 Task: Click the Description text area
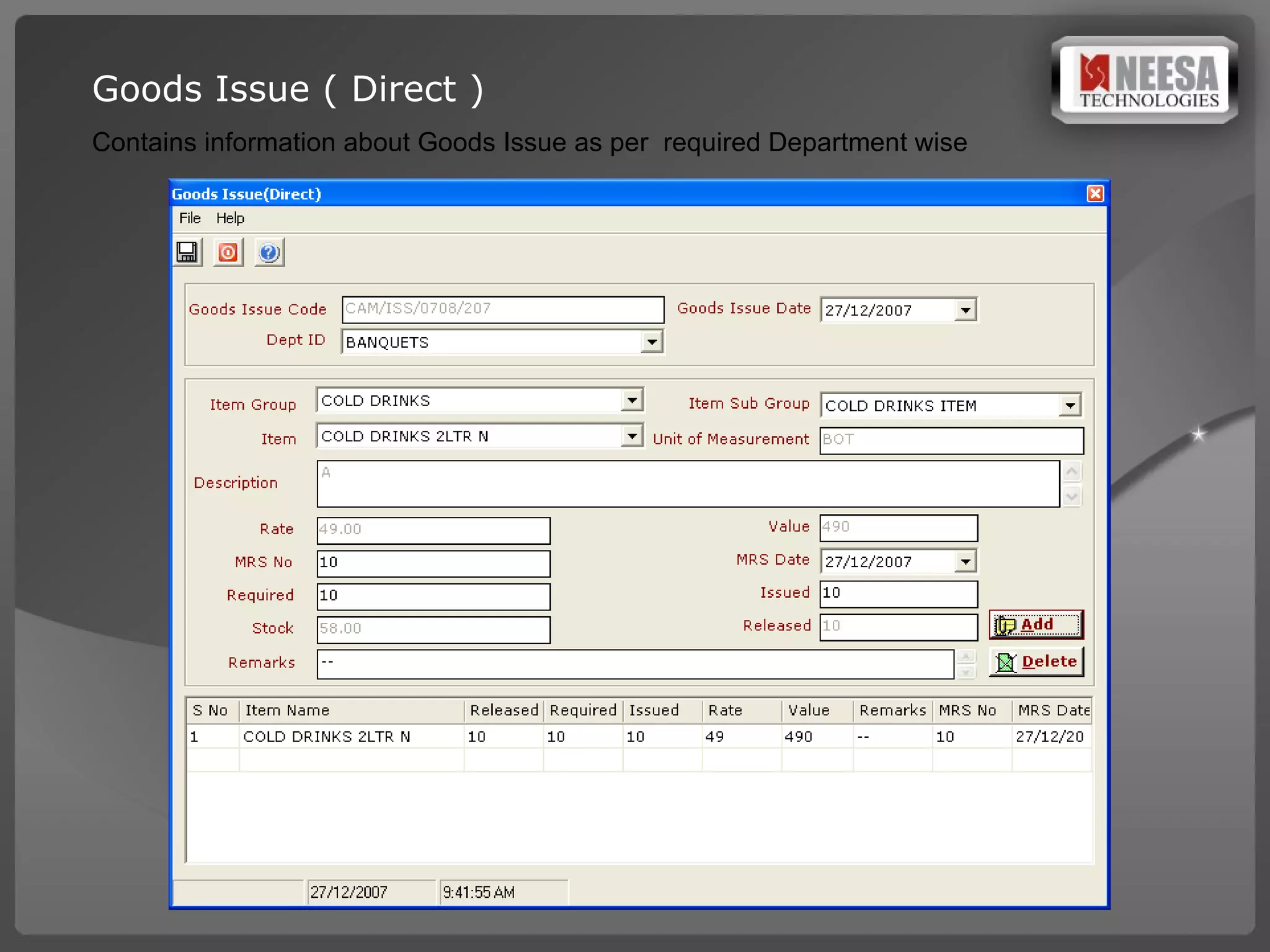[688, 483]
